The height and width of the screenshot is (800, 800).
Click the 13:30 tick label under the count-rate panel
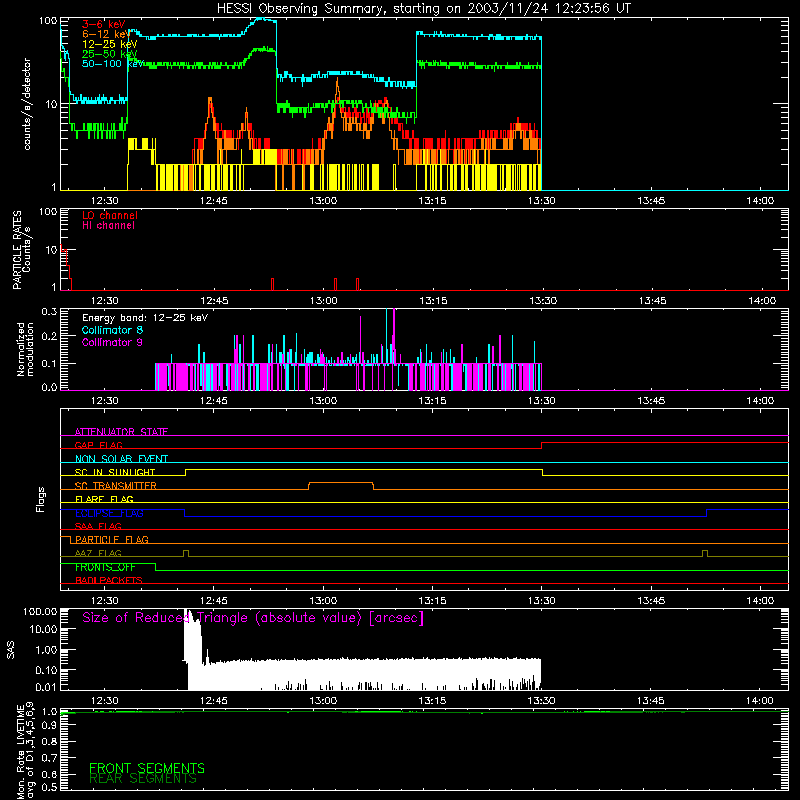click(x=542, y=201)
